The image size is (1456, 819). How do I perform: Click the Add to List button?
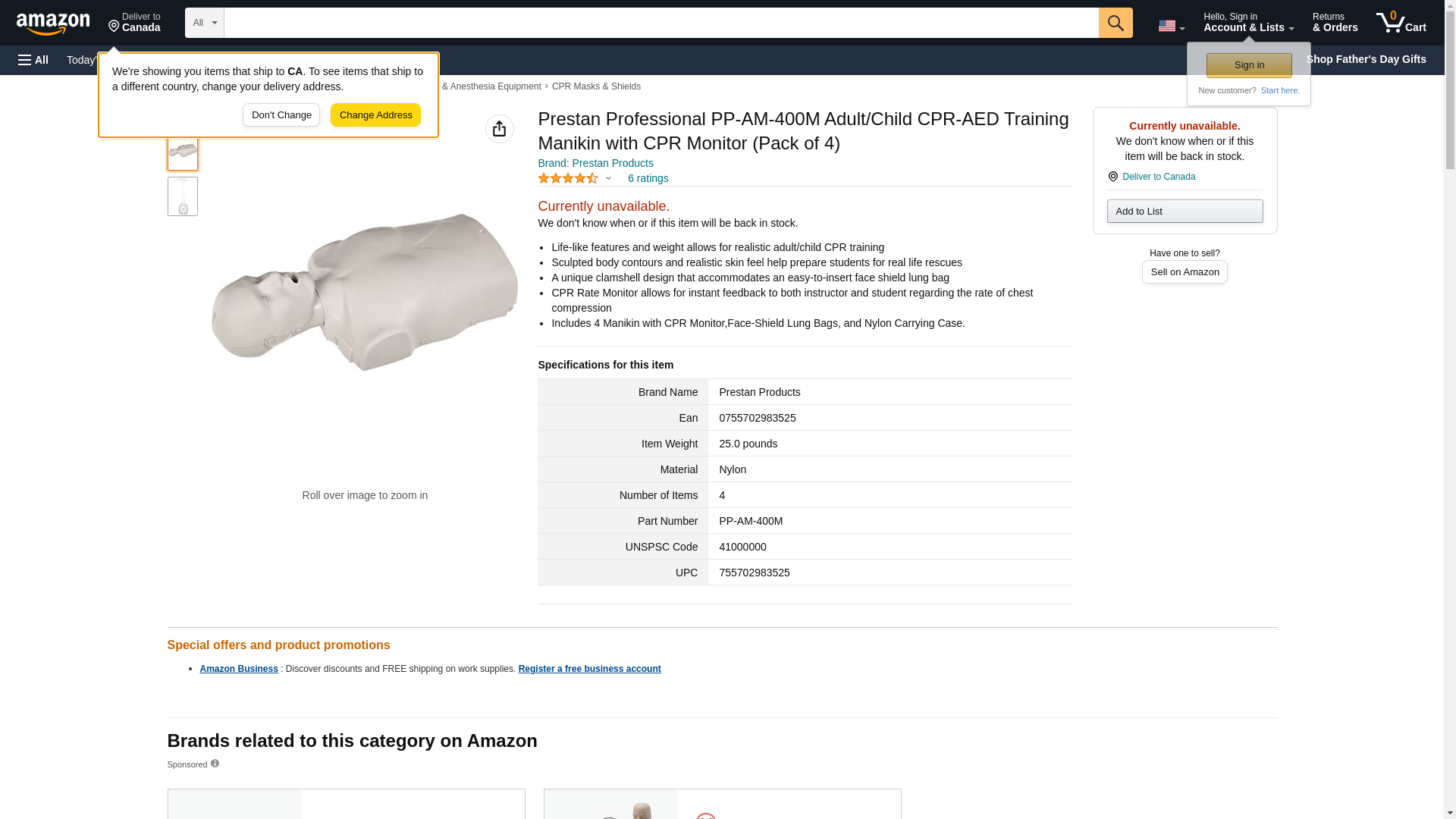click(1184, 211)
